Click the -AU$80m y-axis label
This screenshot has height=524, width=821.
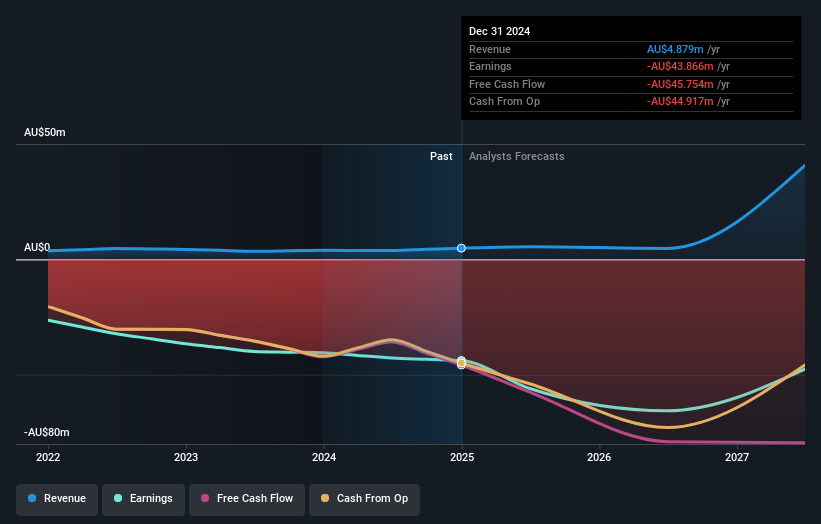(47, 432)
